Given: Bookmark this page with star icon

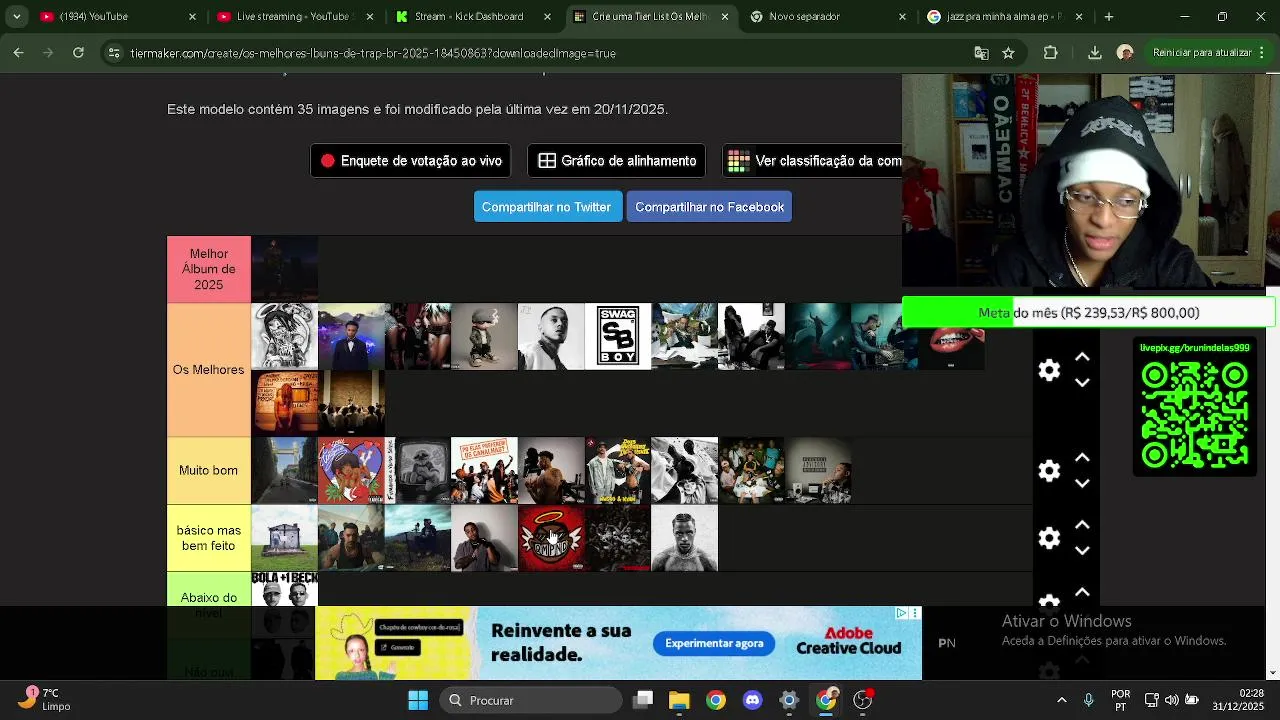Looking at the screenshot, I should coord(1008,53).
